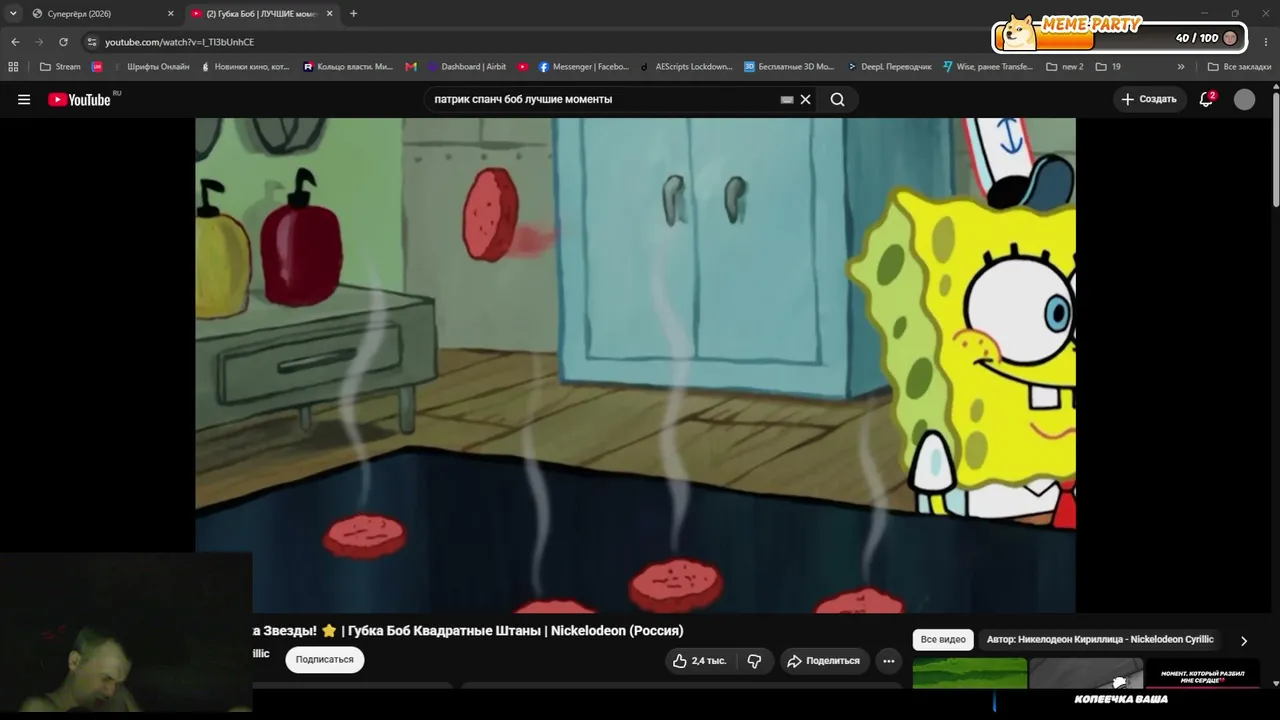Select the Губка Боб YouTube tab

(x=262, y=13)
